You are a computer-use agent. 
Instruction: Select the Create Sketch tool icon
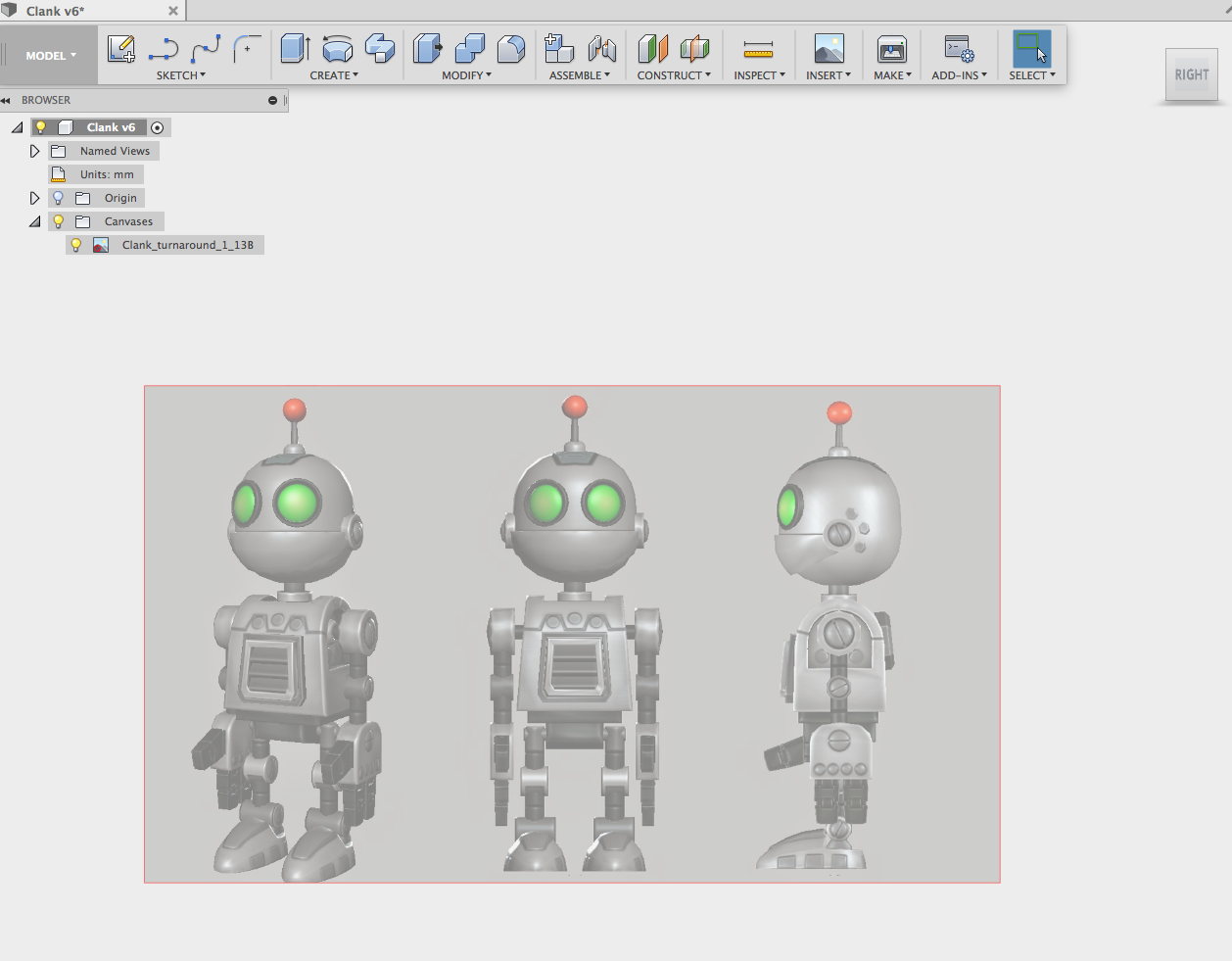121,48
